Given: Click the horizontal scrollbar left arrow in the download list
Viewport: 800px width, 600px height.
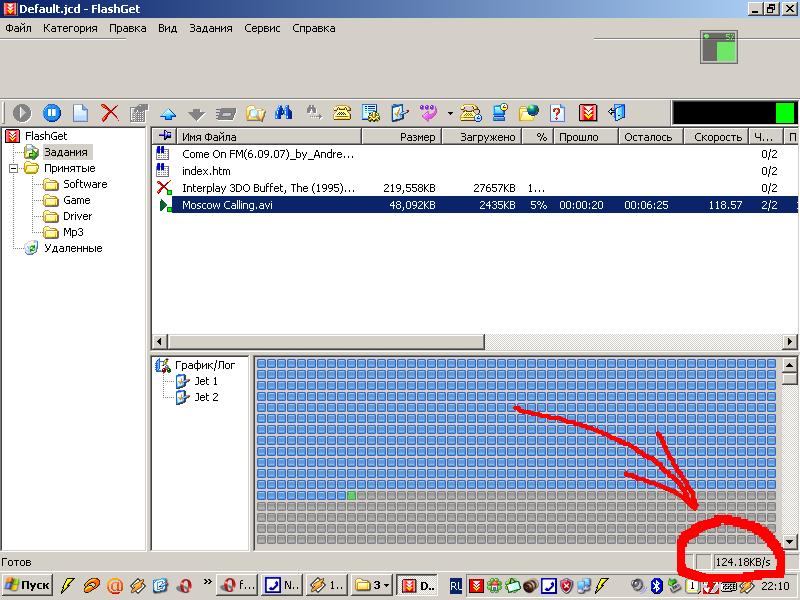Looking at the screenshot, I should (x=160, y=341).
